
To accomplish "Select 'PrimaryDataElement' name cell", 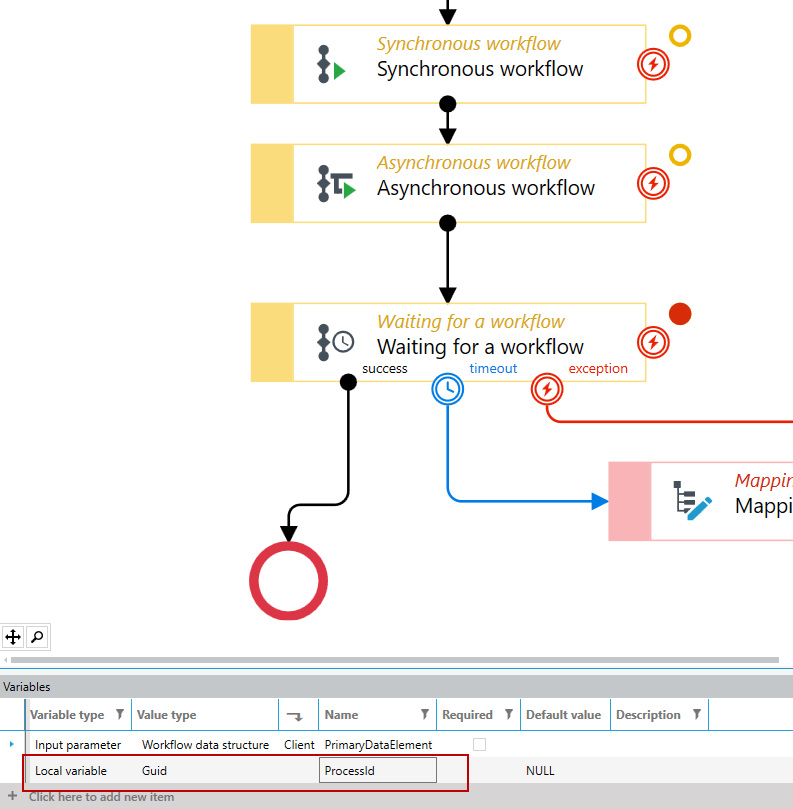I will click(x=378, y=745).
